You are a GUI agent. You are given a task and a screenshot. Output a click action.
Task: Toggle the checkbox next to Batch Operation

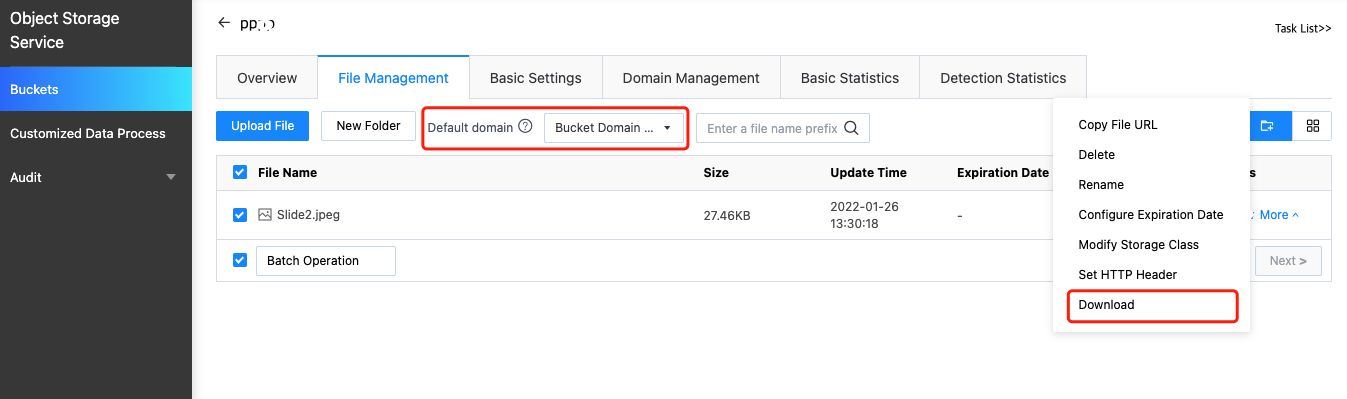click(x=240, y=260)
